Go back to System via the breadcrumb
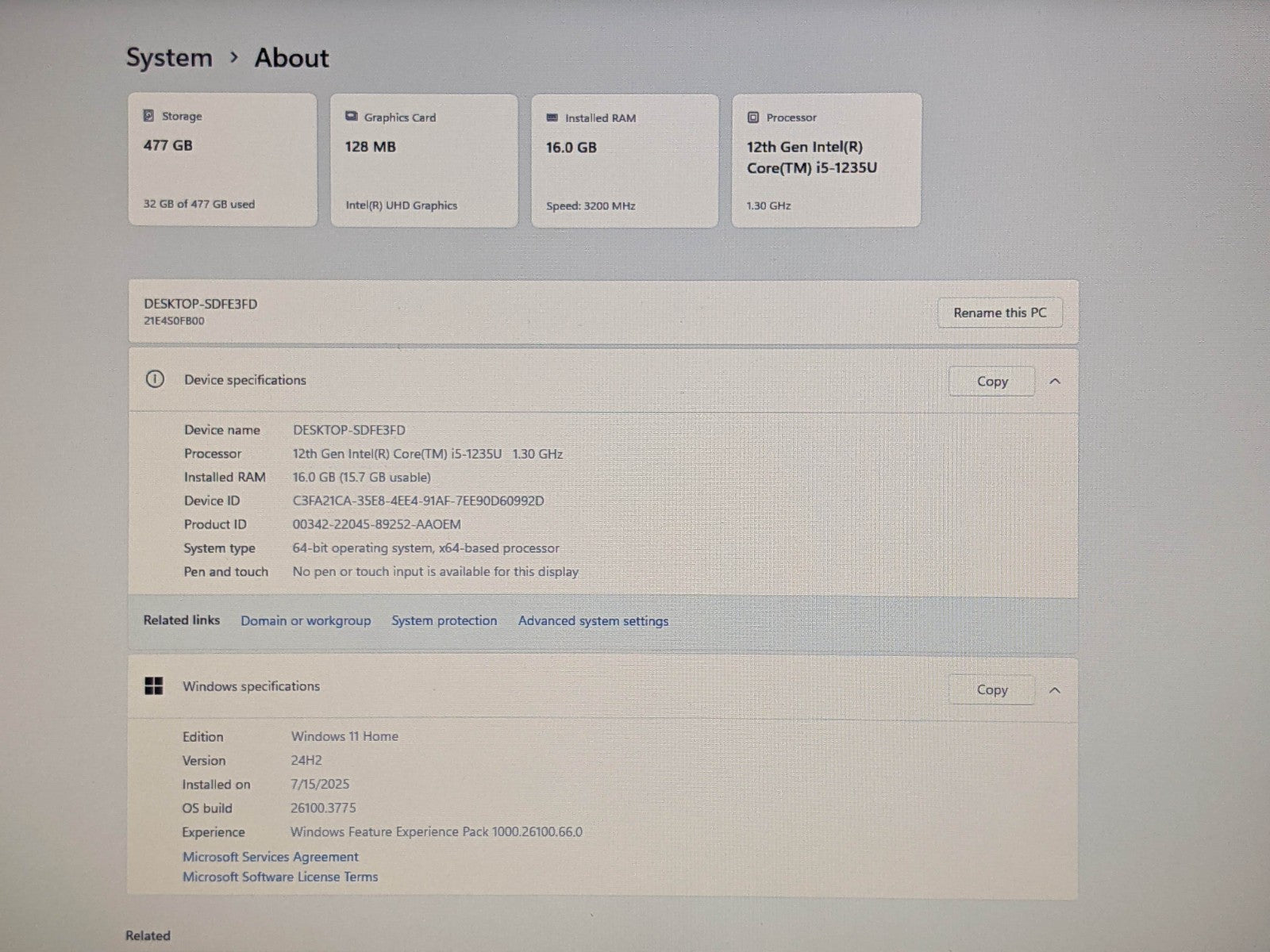This screenshot has width=1270, height=952. click(x=169, y=58)
